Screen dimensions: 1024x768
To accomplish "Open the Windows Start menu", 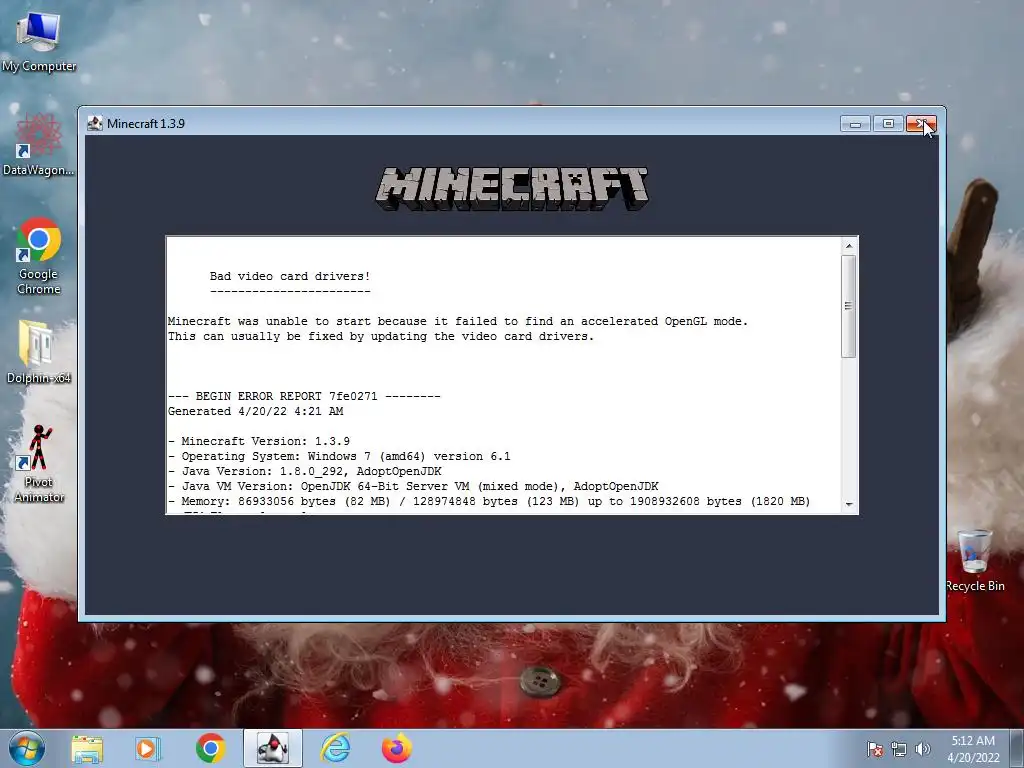I will point(27,748).
